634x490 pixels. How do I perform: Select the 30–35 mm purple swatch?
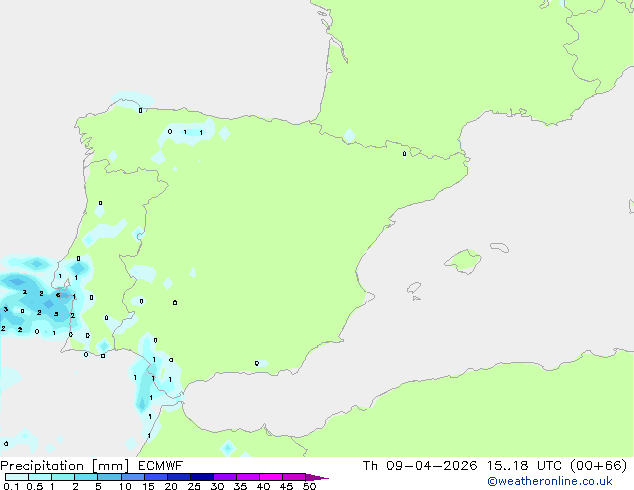pos(225,477)
